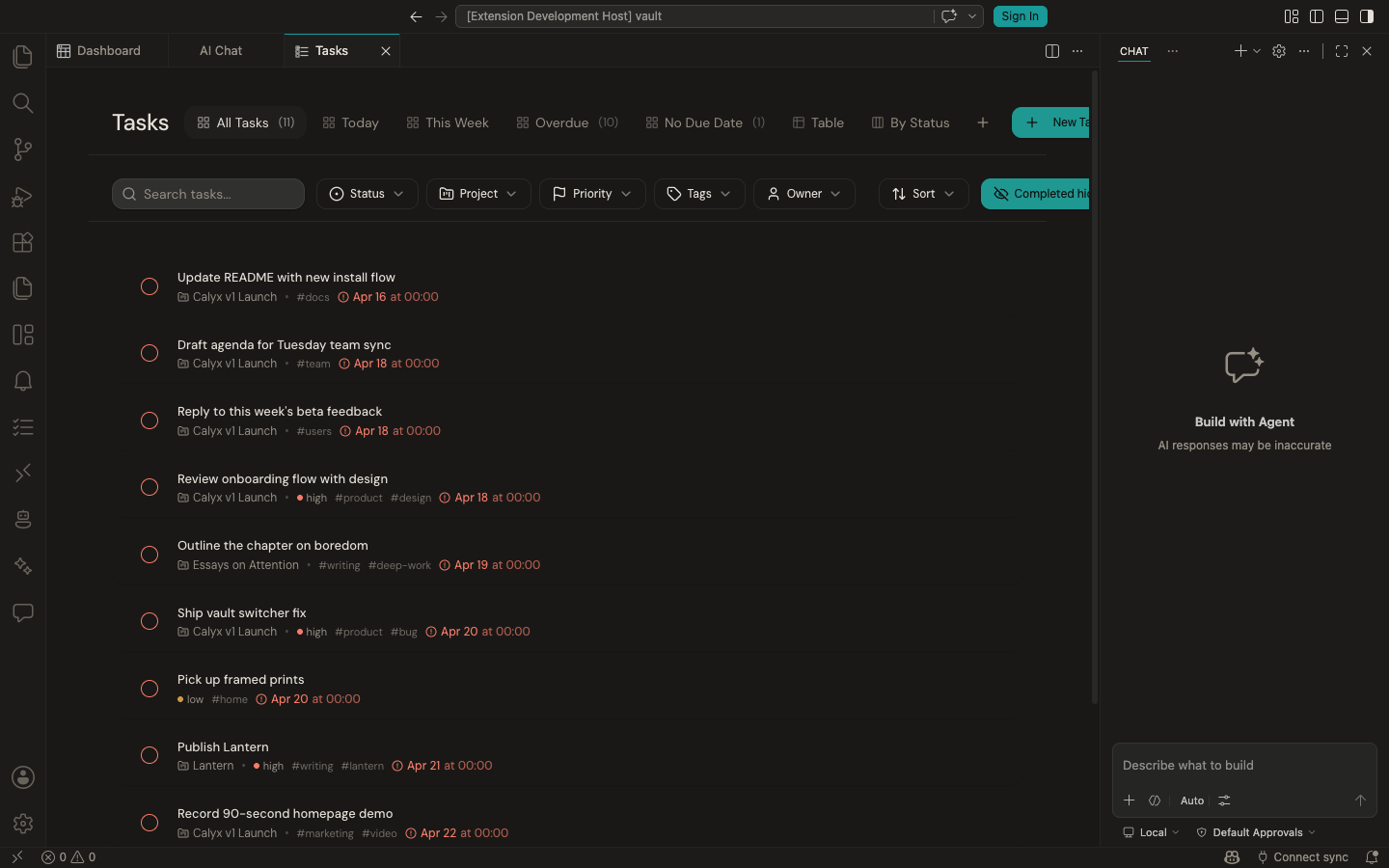Screen dimensions: 1389x868
Task: Open the sparkle AI icon in the sidebar
Action: tap(23, 566)
